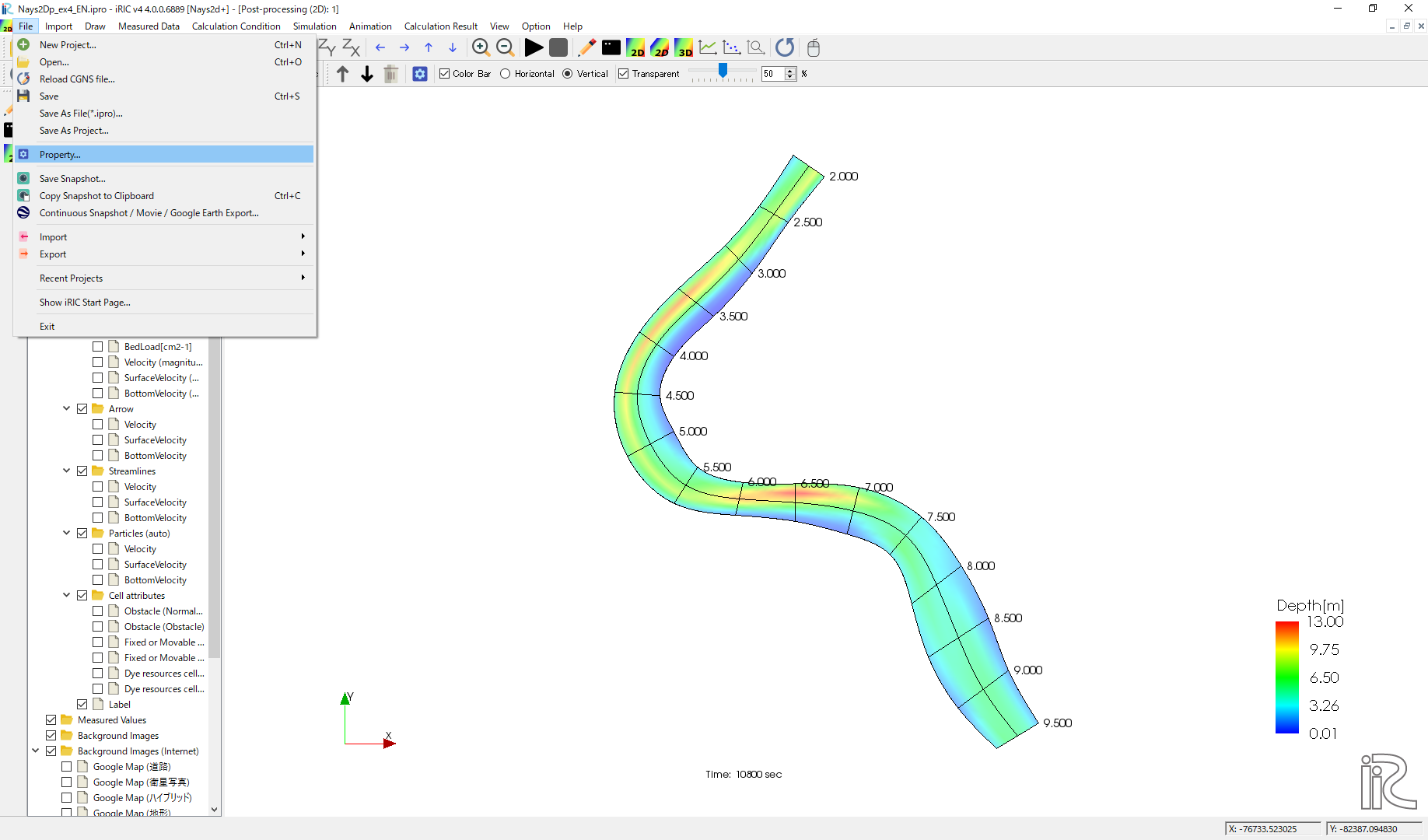The width and height of the screenshot is (1428, 840).
Task: Select the Horizontal radio button
Action: [506, 74]
